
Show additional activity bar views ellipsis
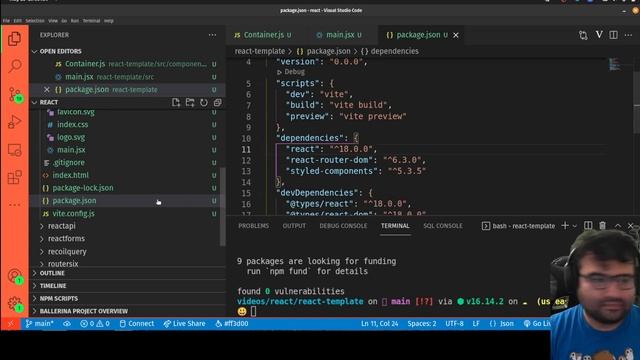[x=15, y=204]
